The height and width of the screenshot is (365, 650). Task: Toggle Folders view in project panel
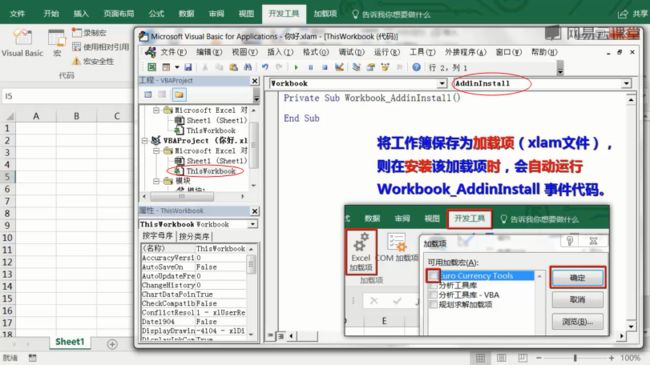click(x=179, y=95)
